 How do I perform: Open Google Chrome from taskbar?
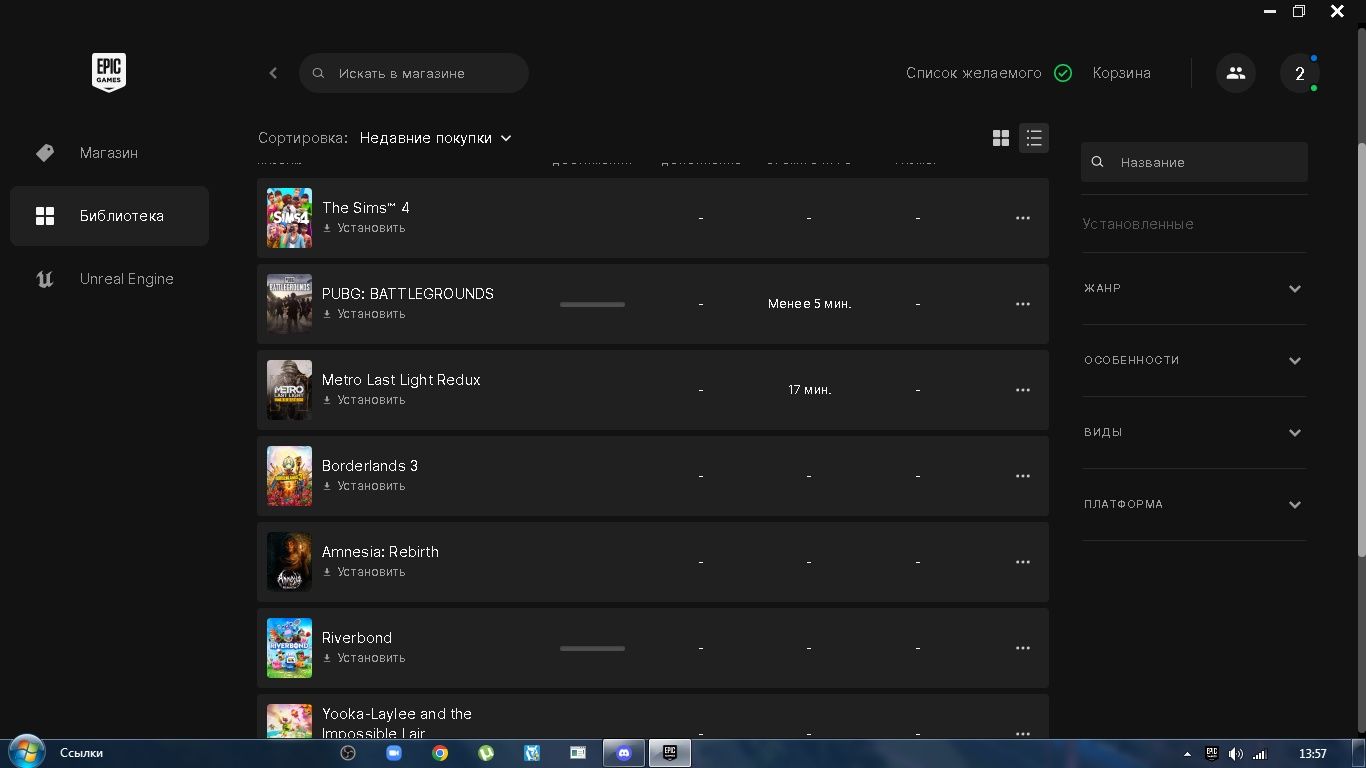click(x=440, y=753)
